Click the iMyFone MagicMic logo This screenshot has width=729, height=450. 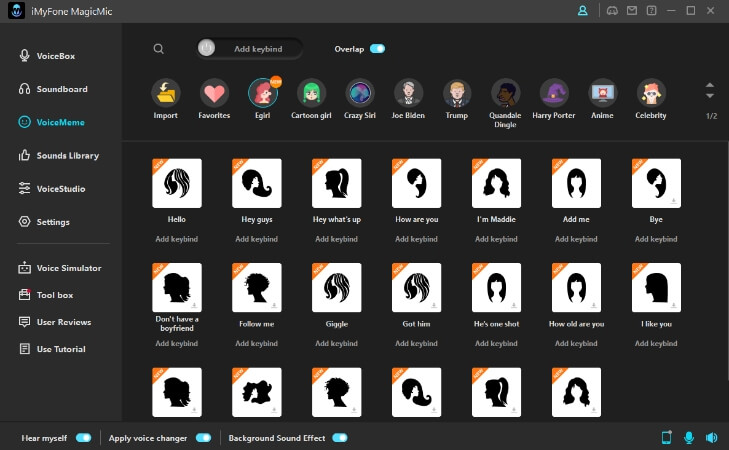point(17,11)
